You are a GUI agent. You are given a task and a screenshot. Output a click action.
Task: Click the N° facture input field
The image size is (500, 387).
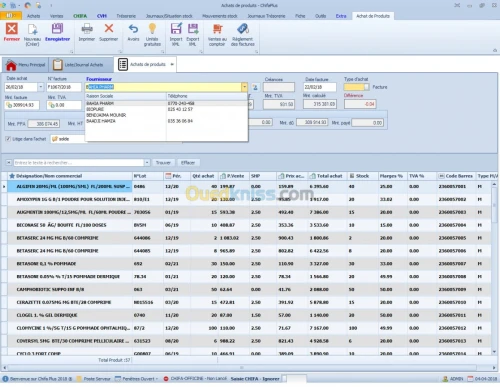pyautogui.click(x=63, y=87)
